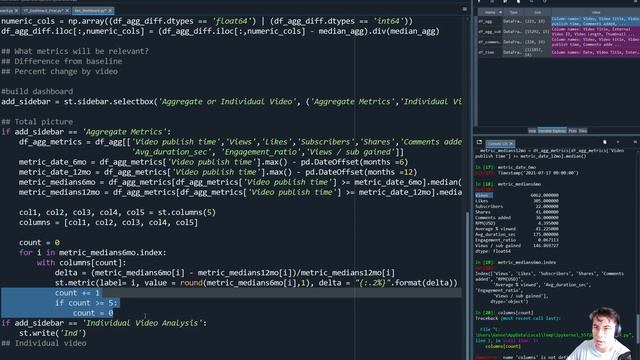
Task: Click the '## Percent change by video' comment
Action: (x=60, y=71)
